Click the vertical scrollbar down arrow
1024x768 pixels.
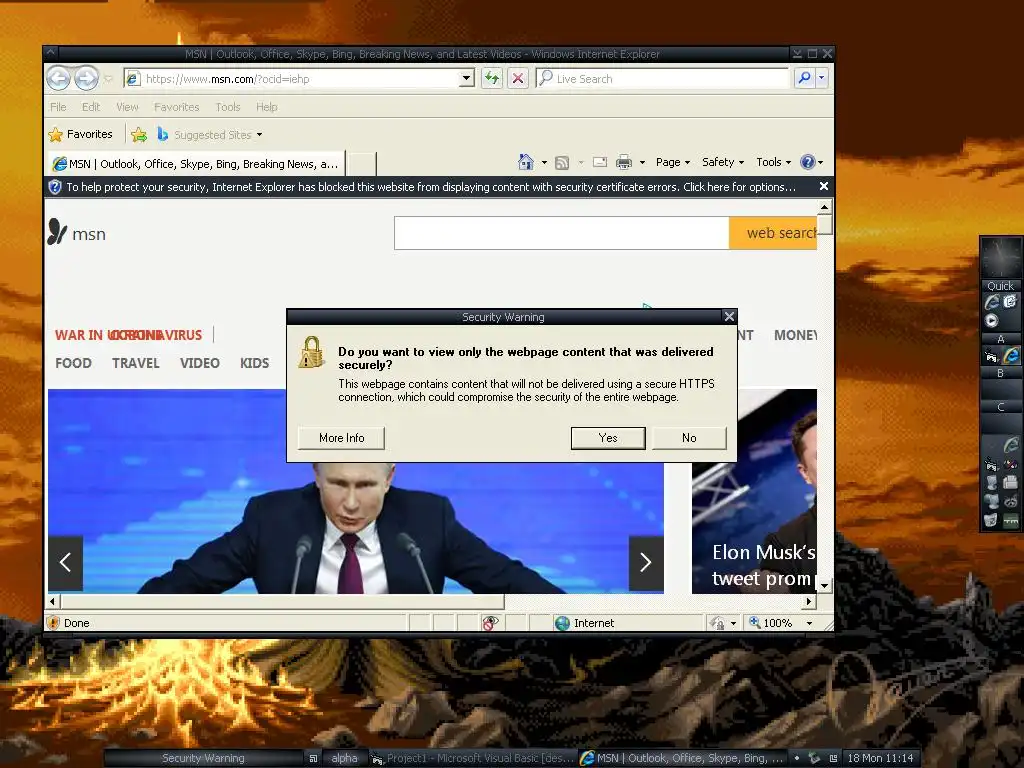click(x=824, y=586)
